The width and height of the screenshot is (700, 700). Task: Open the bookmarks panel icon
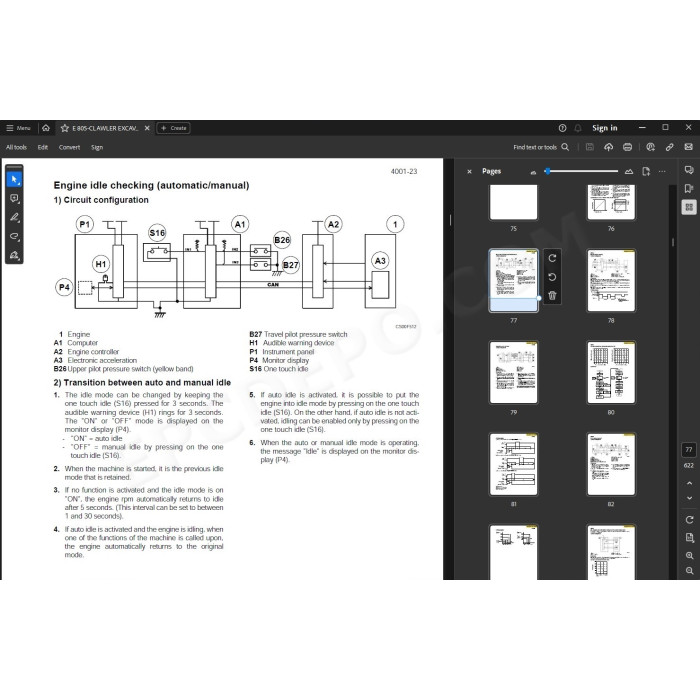[x=689, y=188]
